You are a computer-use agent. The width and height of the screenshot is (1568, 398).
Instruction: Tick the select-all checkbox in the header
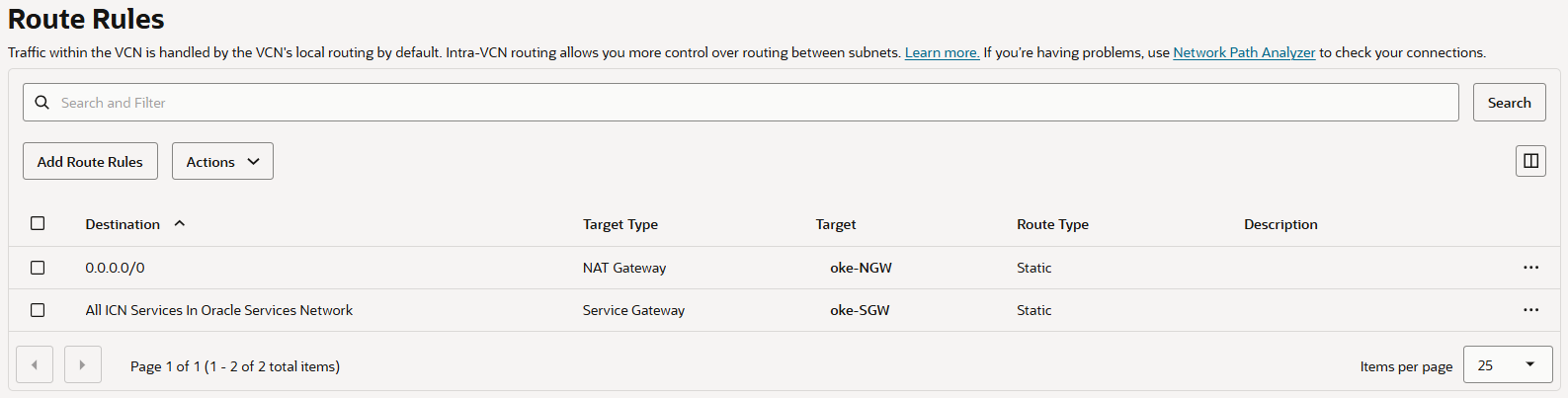pos(38,223)
